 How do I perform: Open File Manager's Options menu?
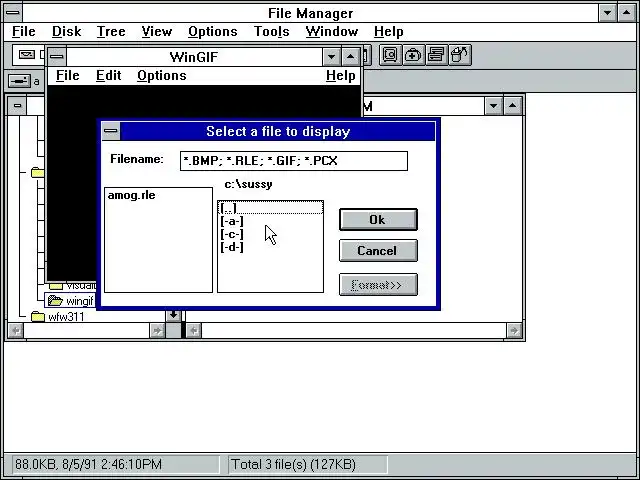point(213,31)
